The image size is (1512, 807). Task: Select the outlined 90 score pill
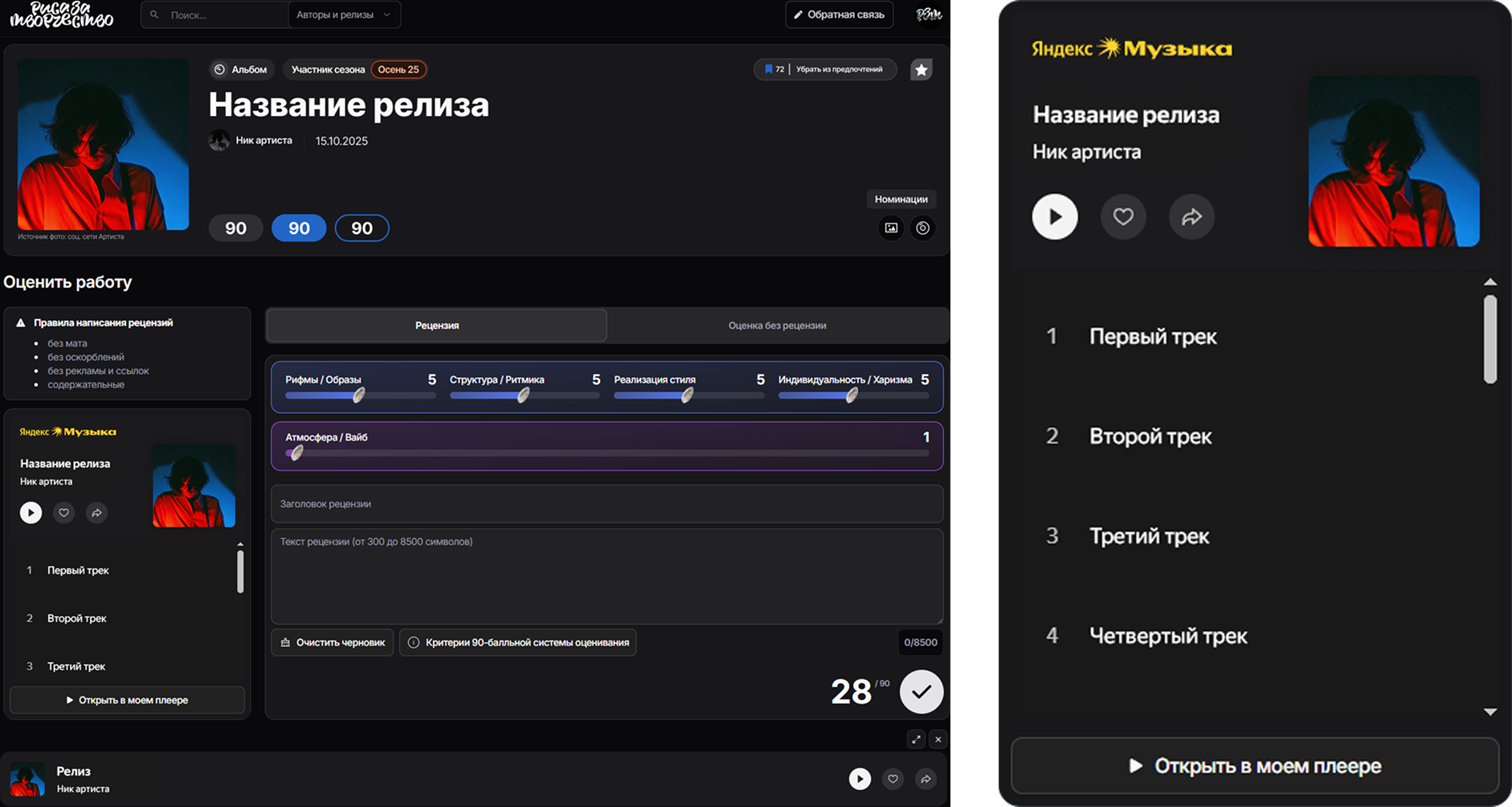pyautogui.click(x=362, y=228)
